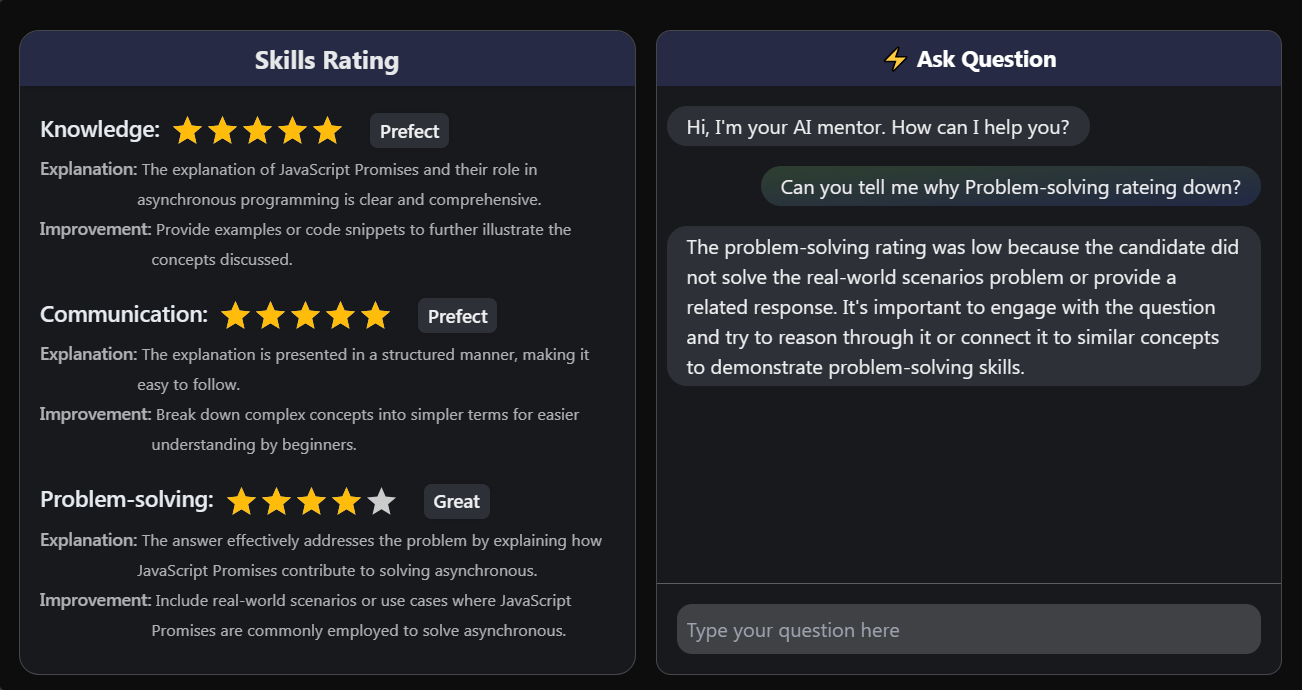Screen dimensions: 1302x690
Task: Click the Ask Question panel header
Action: point(969,60)
